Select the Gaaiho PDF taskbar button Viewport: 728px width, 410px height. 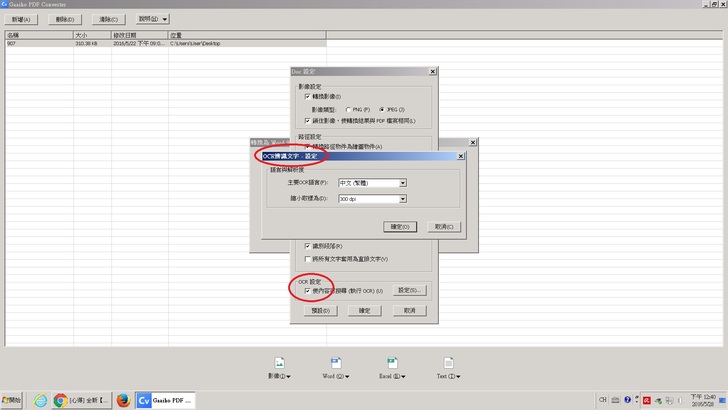(x=165, y=400)
